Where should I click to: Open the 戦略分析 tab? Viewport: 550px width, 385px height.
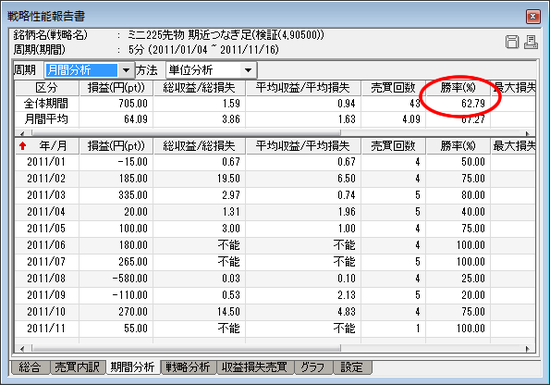(188, 367)
